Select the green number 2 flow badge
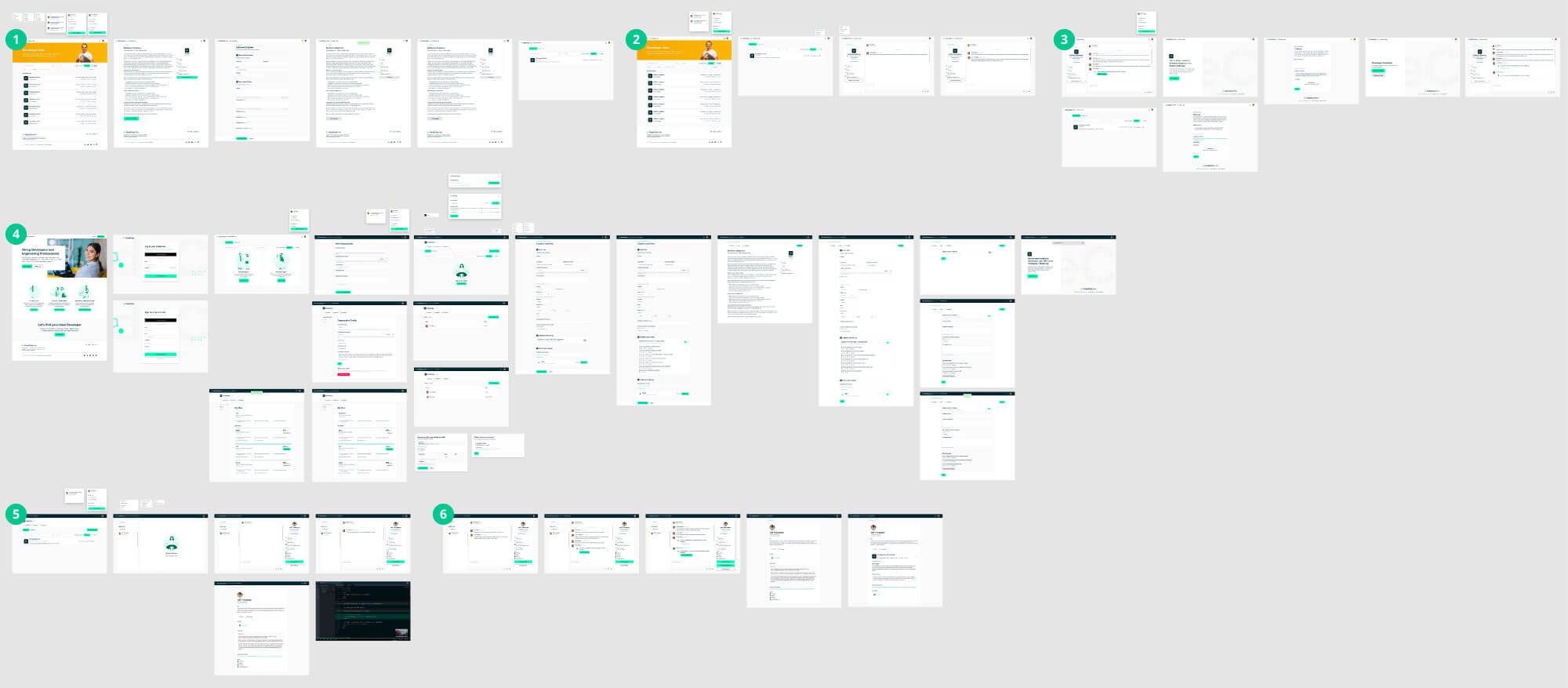Image resolution: width=1568 pixels, height=688 pixels. tap(636, 40)
